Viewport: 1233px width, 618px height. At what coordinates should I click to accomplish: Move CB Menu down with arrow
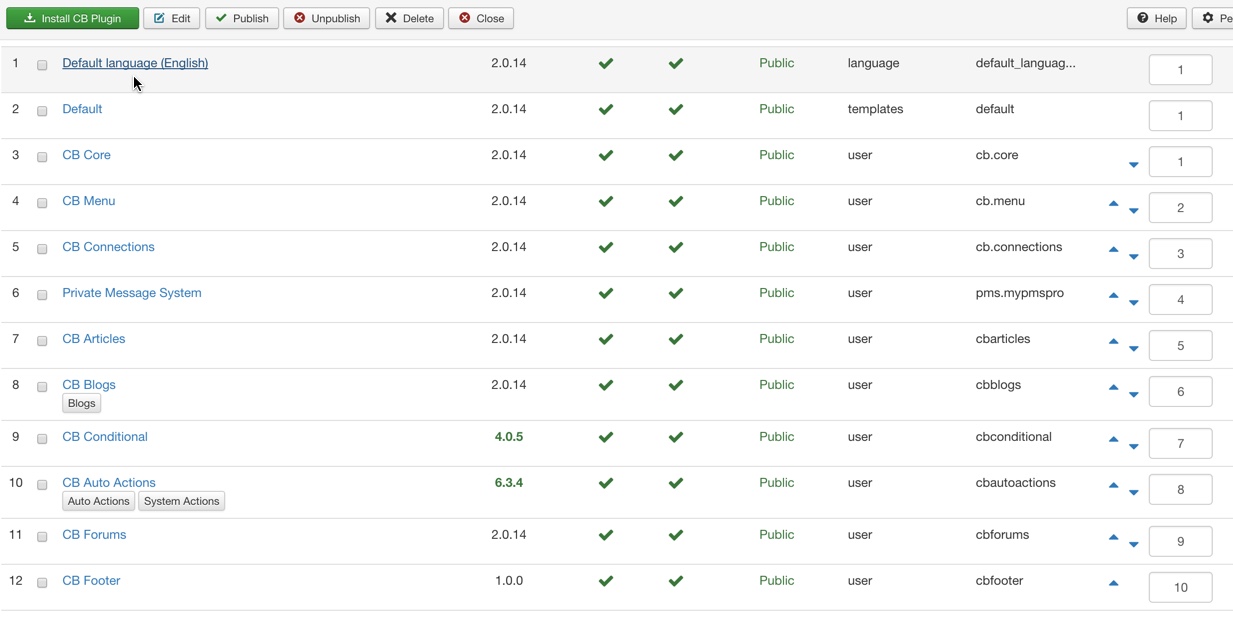pyautogui.click(x=1134, y=211)
